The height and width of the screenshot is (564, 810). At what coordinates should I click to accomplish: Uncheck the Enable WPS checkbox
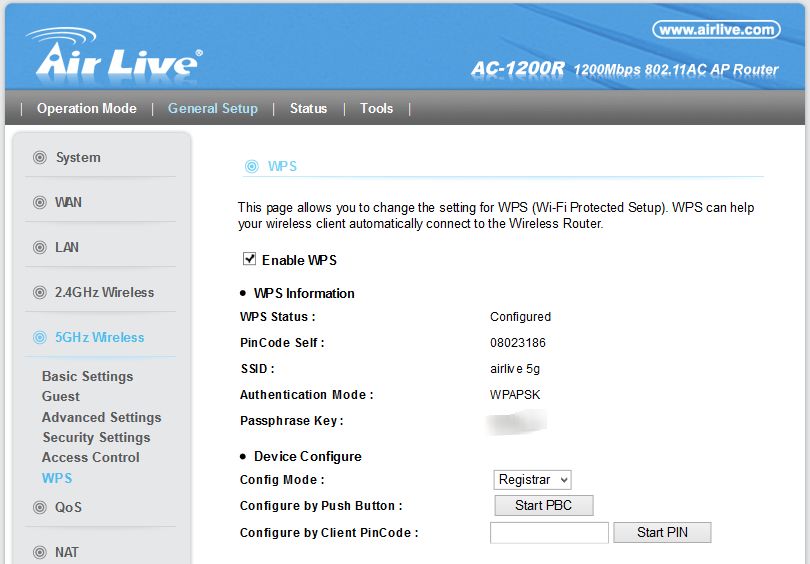pyautogui.click(x=250, y=259)
